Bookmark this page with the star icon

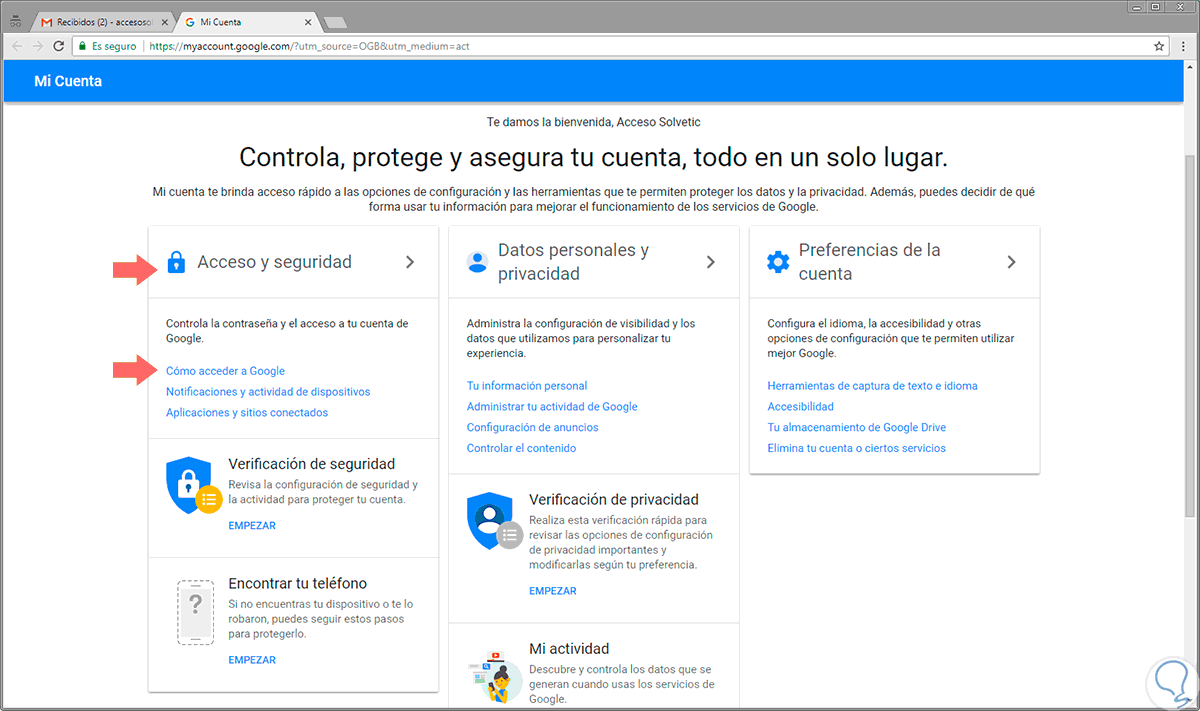(1159, 46)
